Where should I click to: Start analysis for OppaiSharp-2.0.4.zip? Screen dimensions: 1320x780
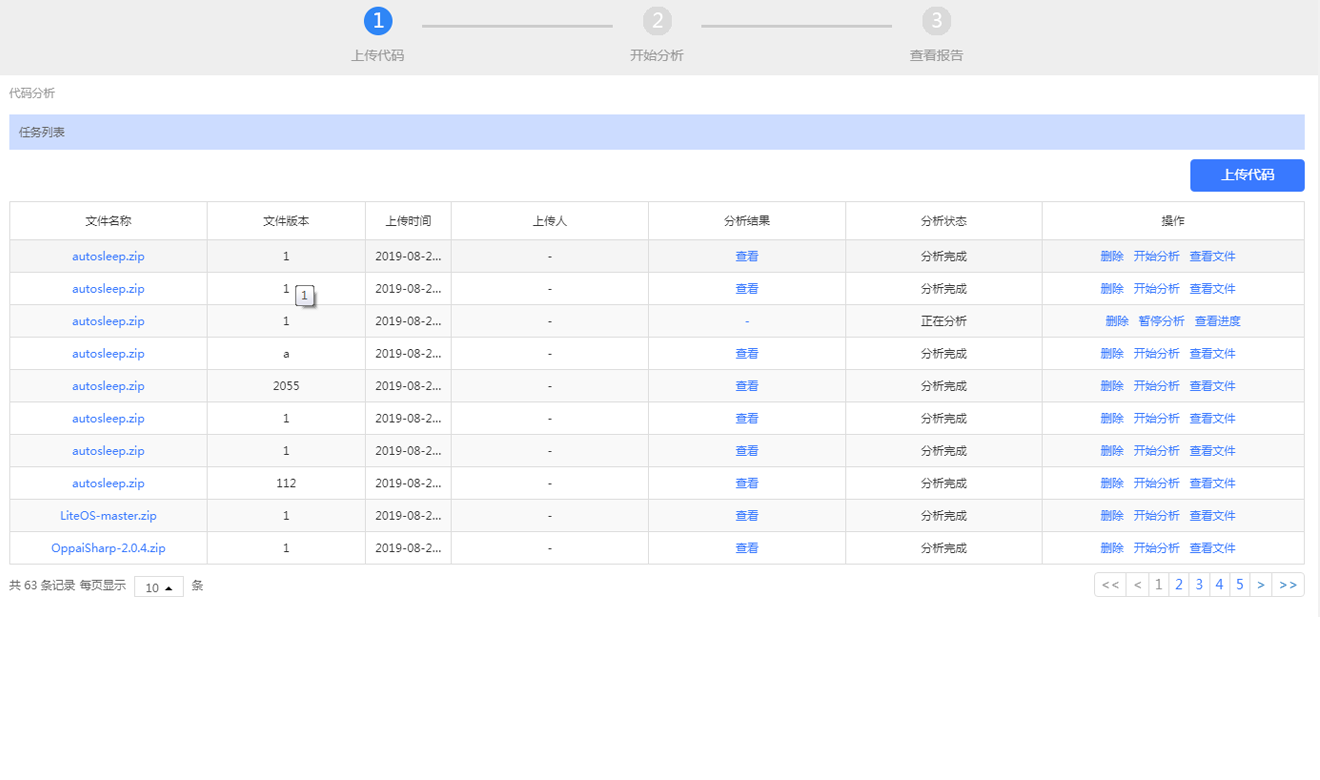1156,548
